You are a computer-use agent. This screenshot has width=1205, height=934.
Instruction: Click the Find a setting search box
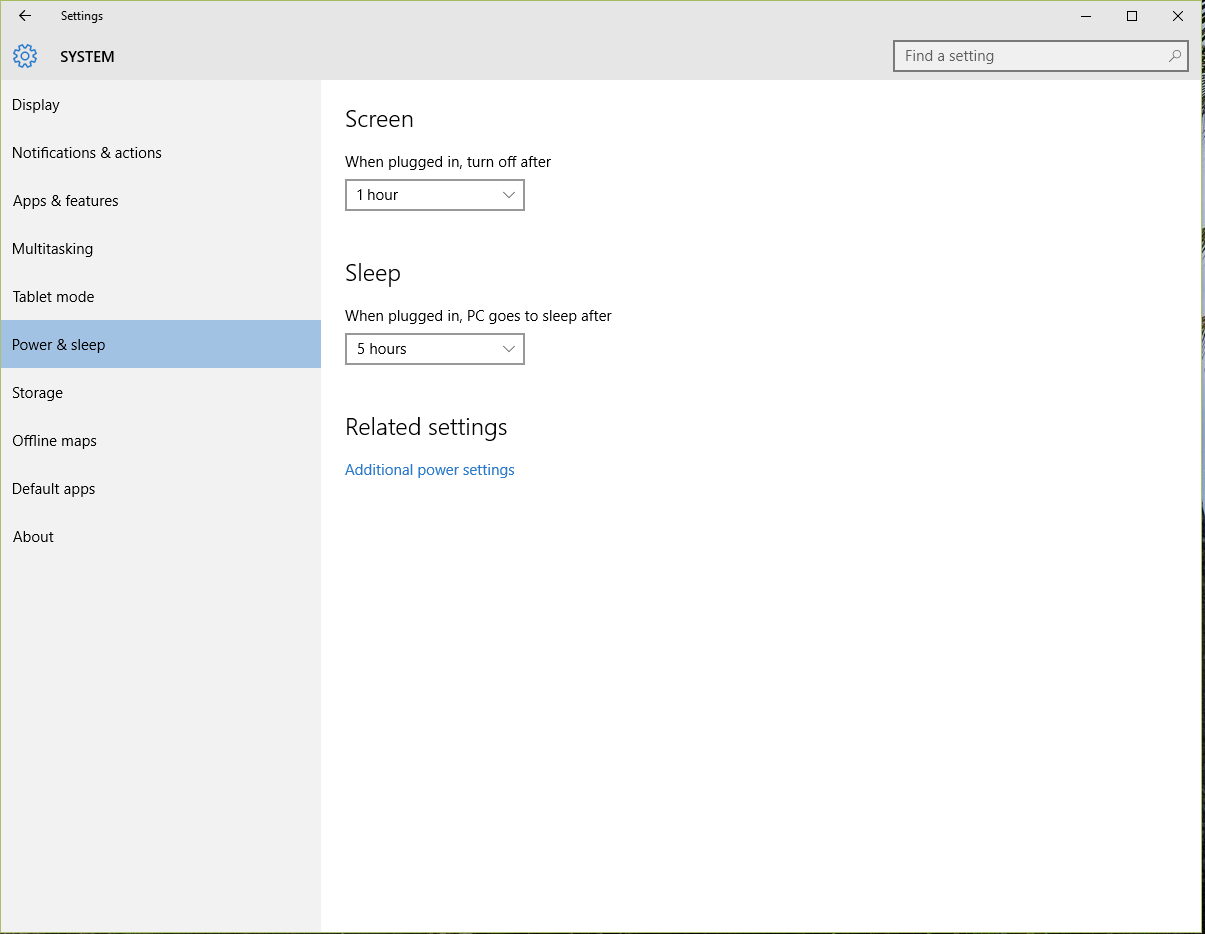pyautogui.click(x=1030, y=56)
